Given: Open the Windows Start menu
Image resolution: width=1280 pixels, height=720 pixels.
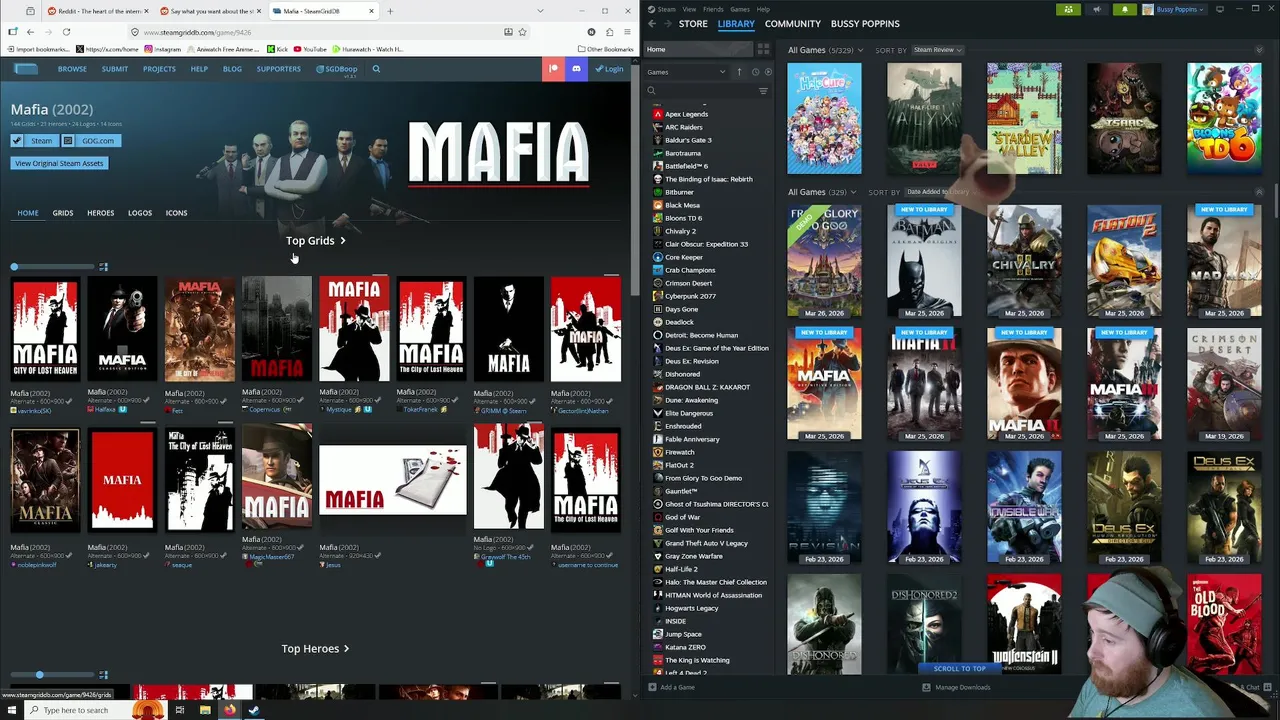Looking at the screenshot, I should (x=12, y=710).
